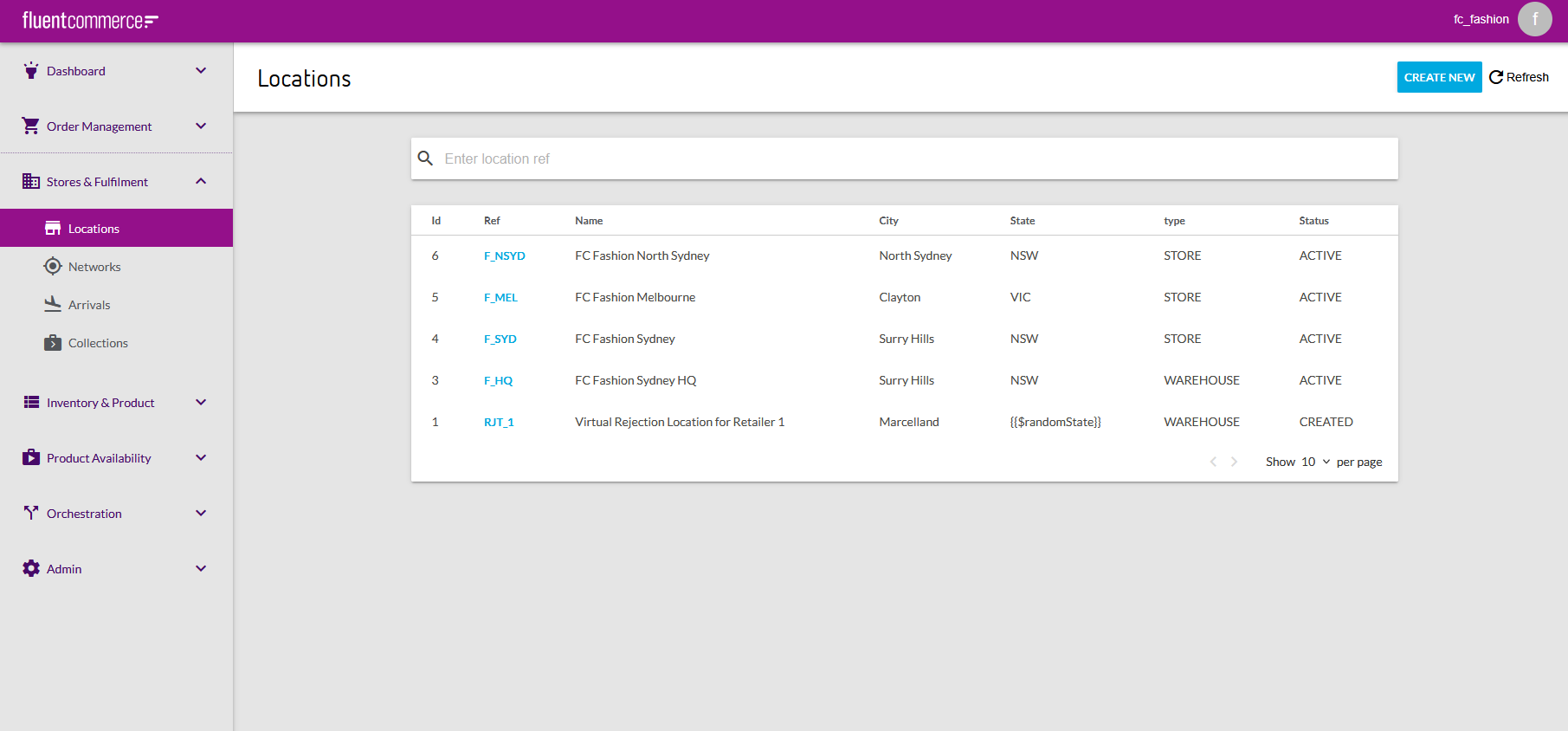Focus the Enter location ref field
Screen dimensions: 1568x731
pyautogui.click(x=918, y=158)
